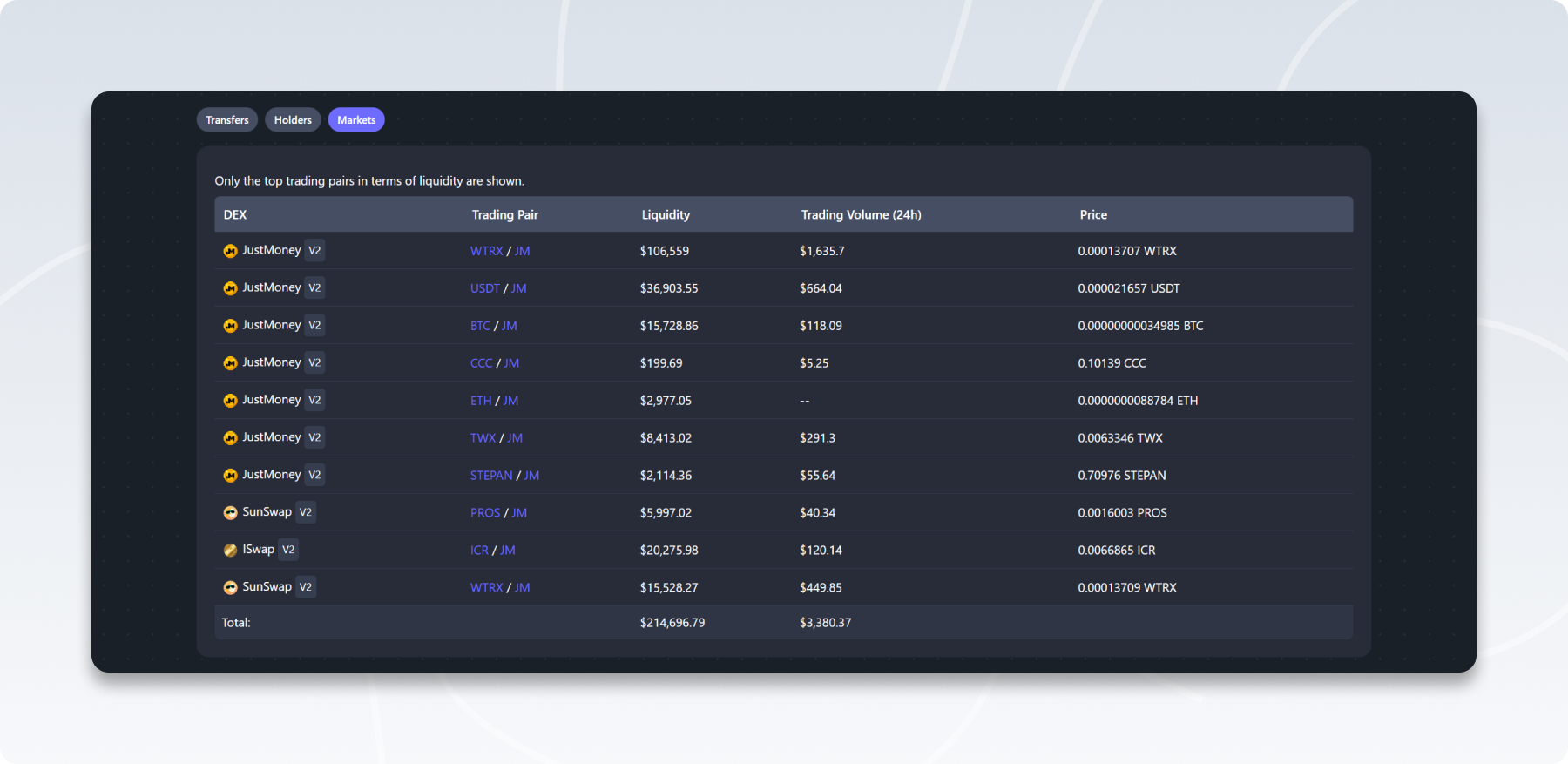Open the TWX token link
The height and width of the screenshot is (764, 1568).
(x=483, y=438)
